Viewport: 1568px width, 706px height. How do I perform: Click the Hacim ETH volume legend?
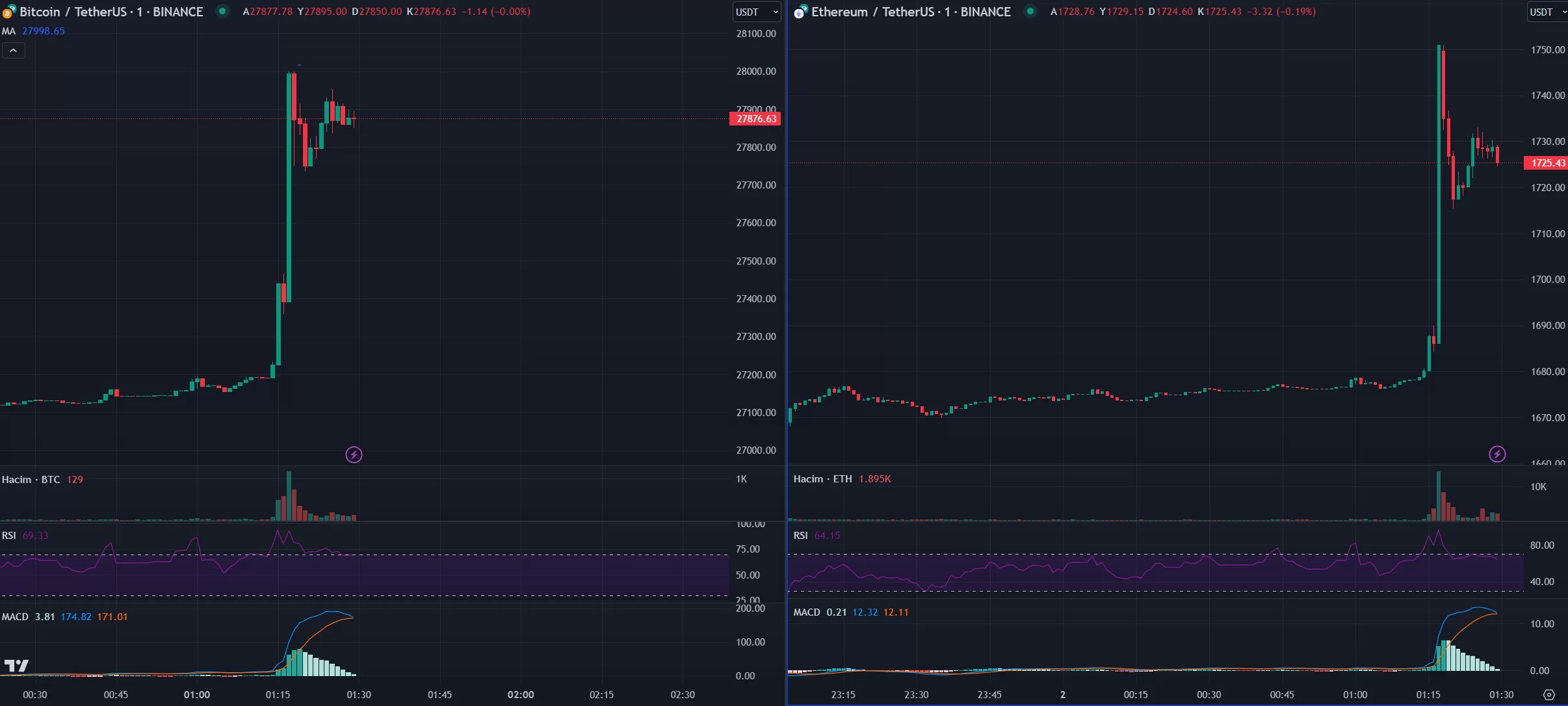[x=822, y=479]
